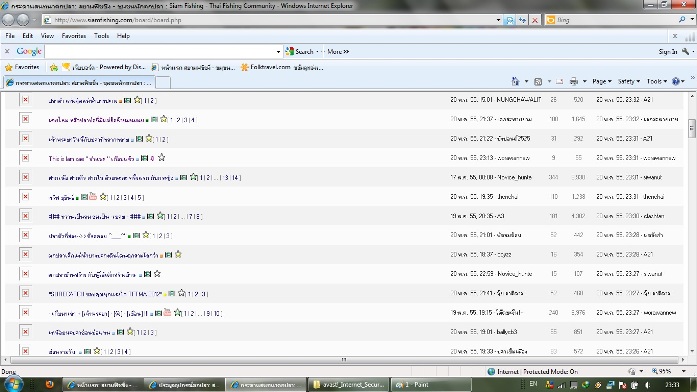The width and height of the screenshot is (697, 392).
Task: Click the Favorites star button
Action: [x=22, y=67]
